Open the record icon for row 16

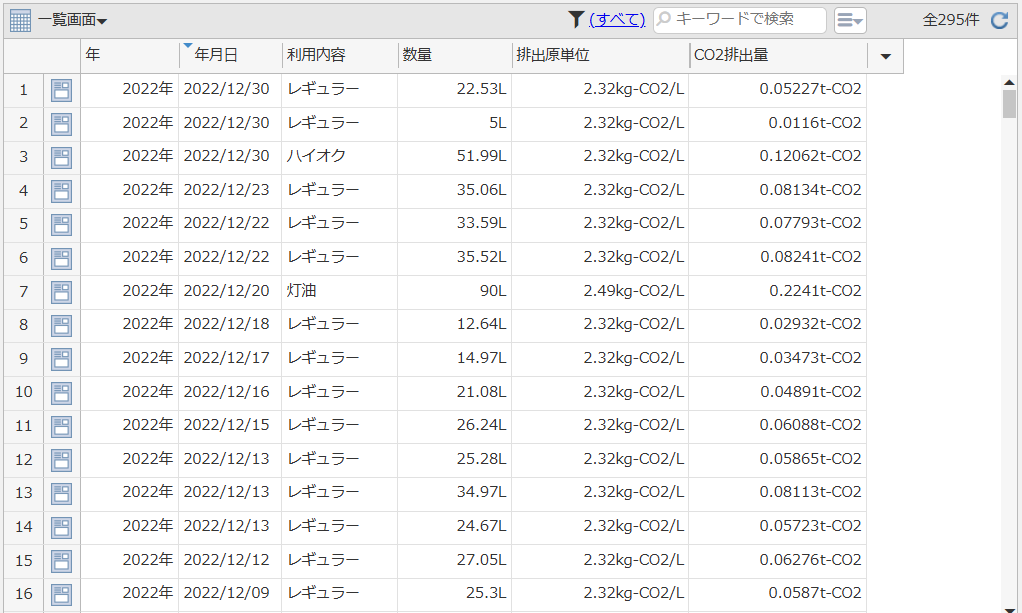click(x=61, y=593)
